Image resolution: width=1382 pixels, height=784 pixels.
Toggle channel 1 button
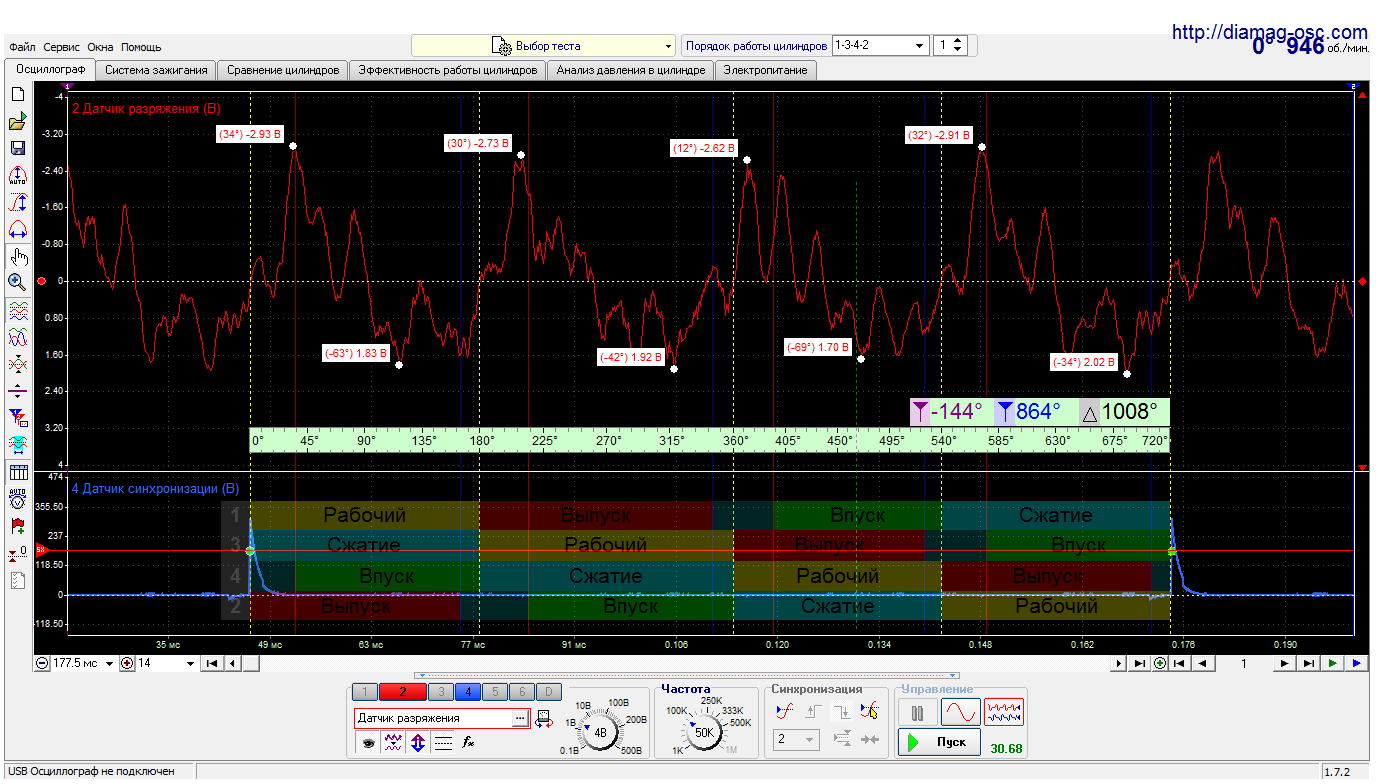pyautogui.click(x=366, y=691)
